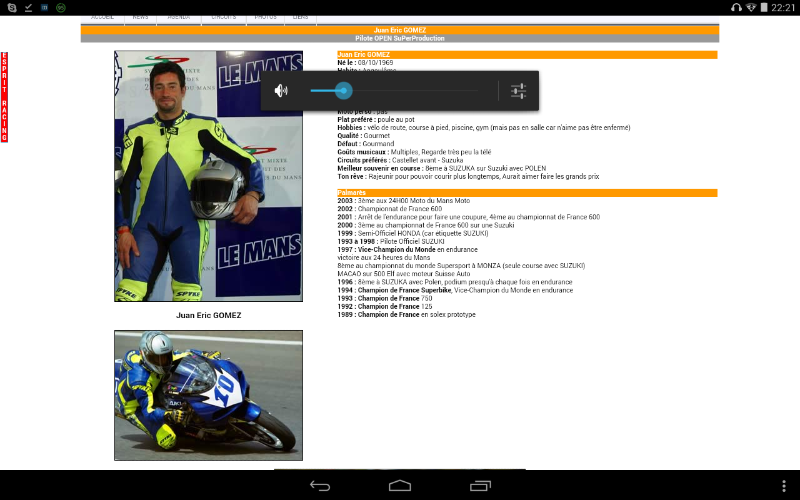This screenshot has width=800, height=500.
Task: Click the 2003 24H00 du Mans entry
Action: pyautogui.click(x=404, y=201)
